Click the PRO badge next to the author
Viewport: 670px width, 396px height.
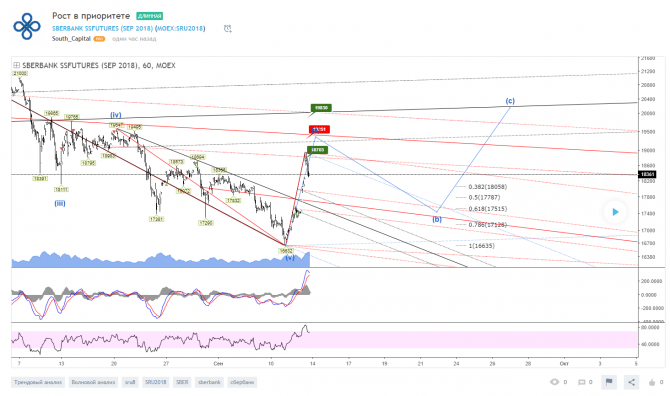point(99,39)
